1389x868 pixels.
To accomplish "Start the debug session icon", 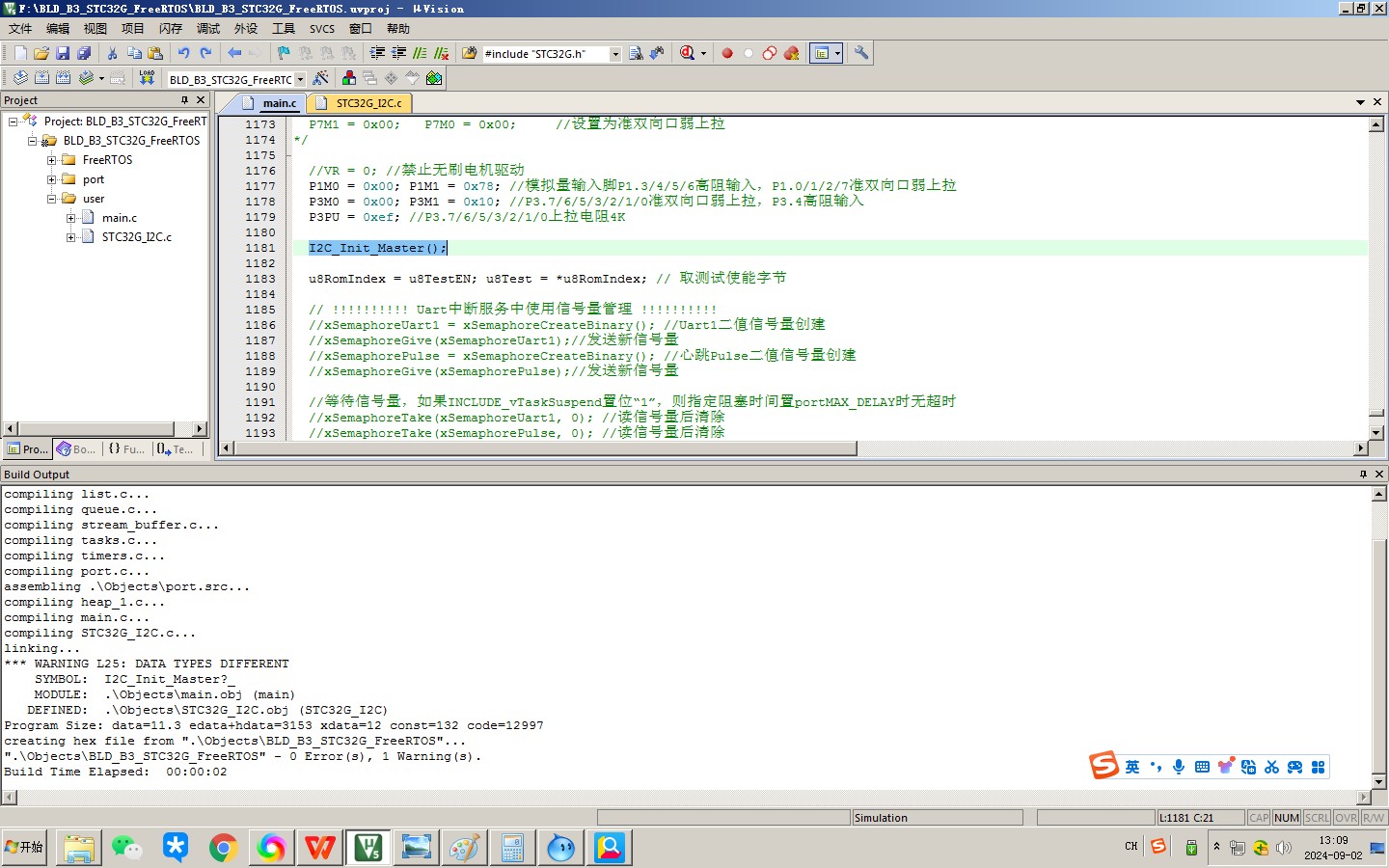I will [x=687, y=54].
